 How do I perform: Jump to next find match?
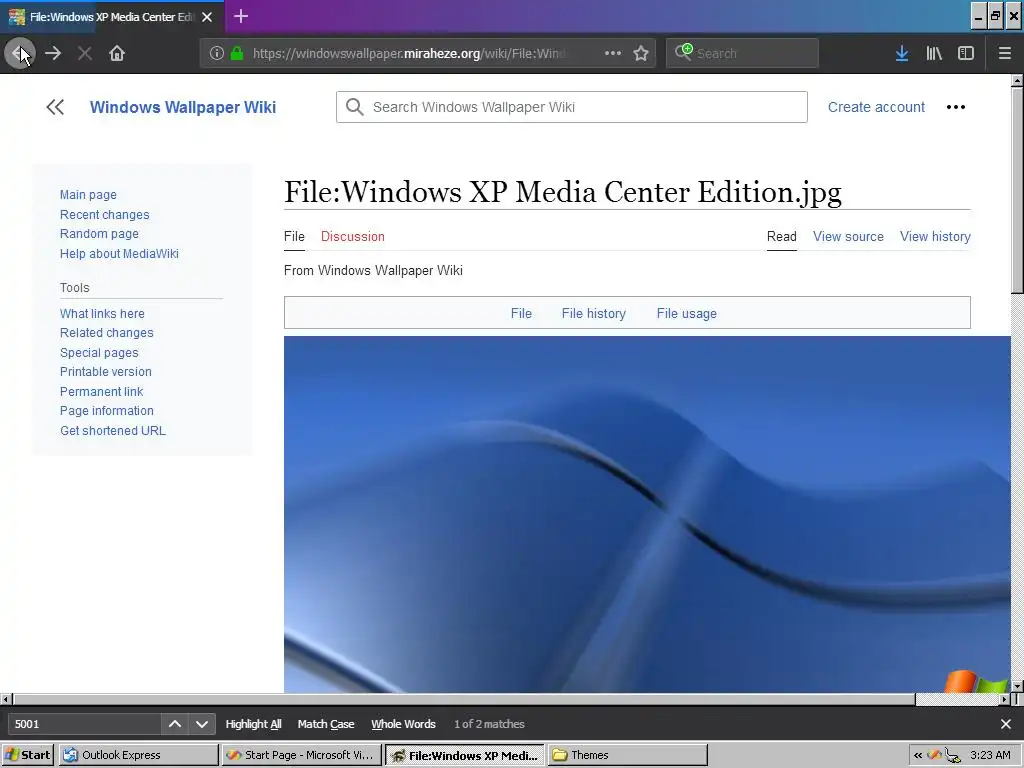point(202,724)
